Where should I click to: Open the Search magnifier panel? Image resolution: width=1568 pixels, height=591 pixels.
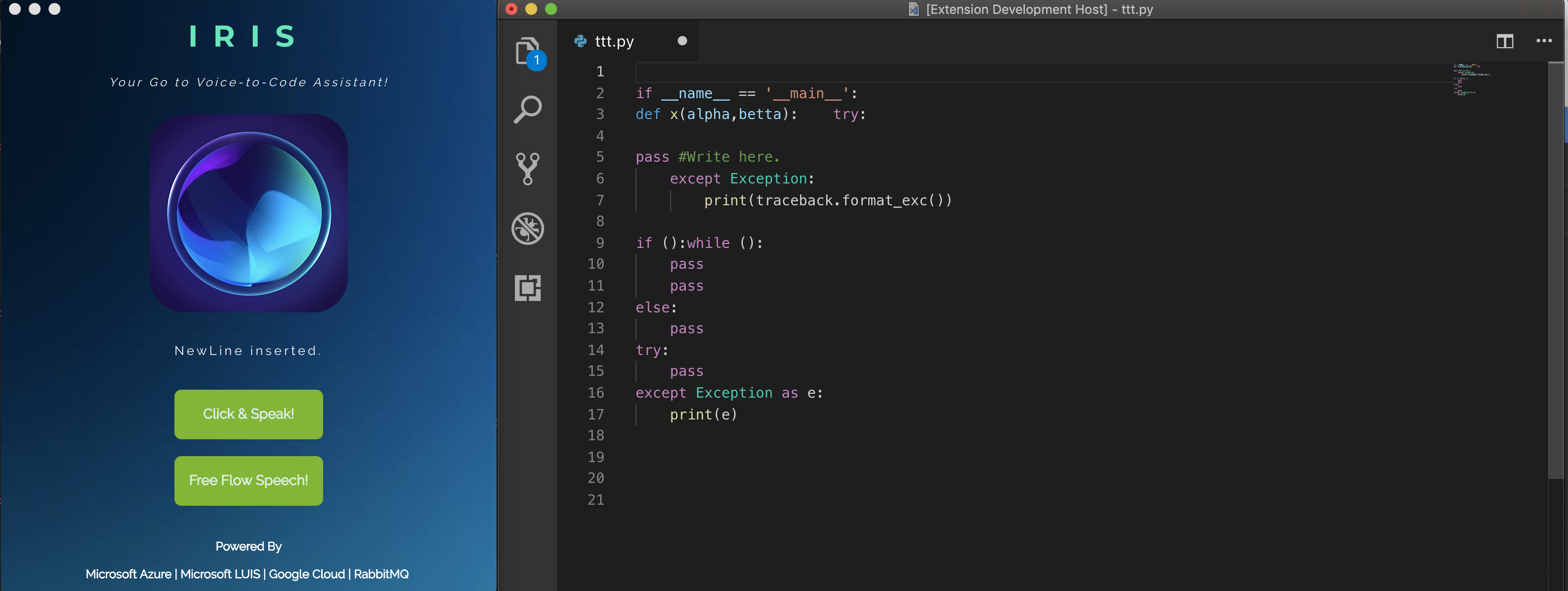pyautogui.click(x=527, y=110)
